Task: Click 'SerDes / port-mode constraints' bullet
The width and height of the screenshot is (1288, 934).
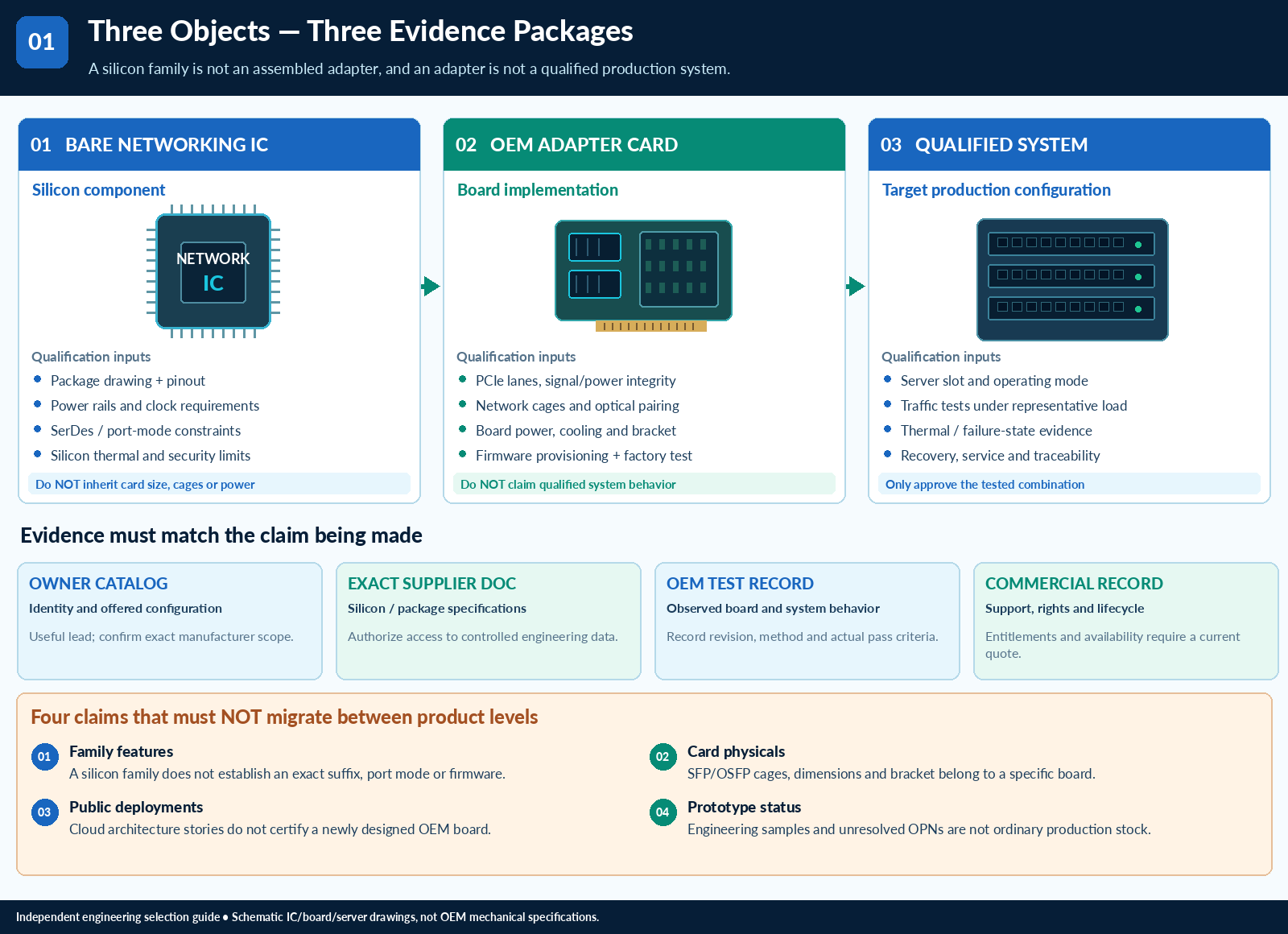Action: click(x=146, y=431)
